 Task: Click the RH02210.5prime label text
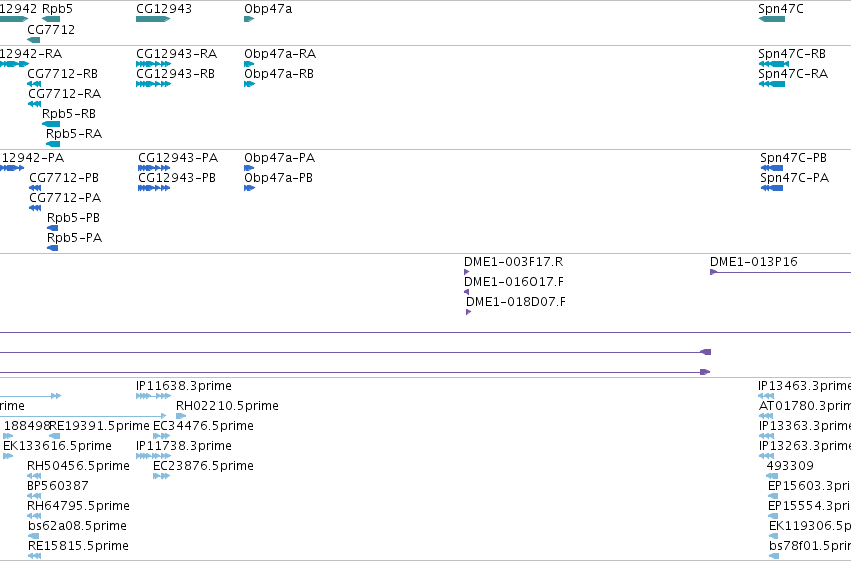tap(227, 405)
